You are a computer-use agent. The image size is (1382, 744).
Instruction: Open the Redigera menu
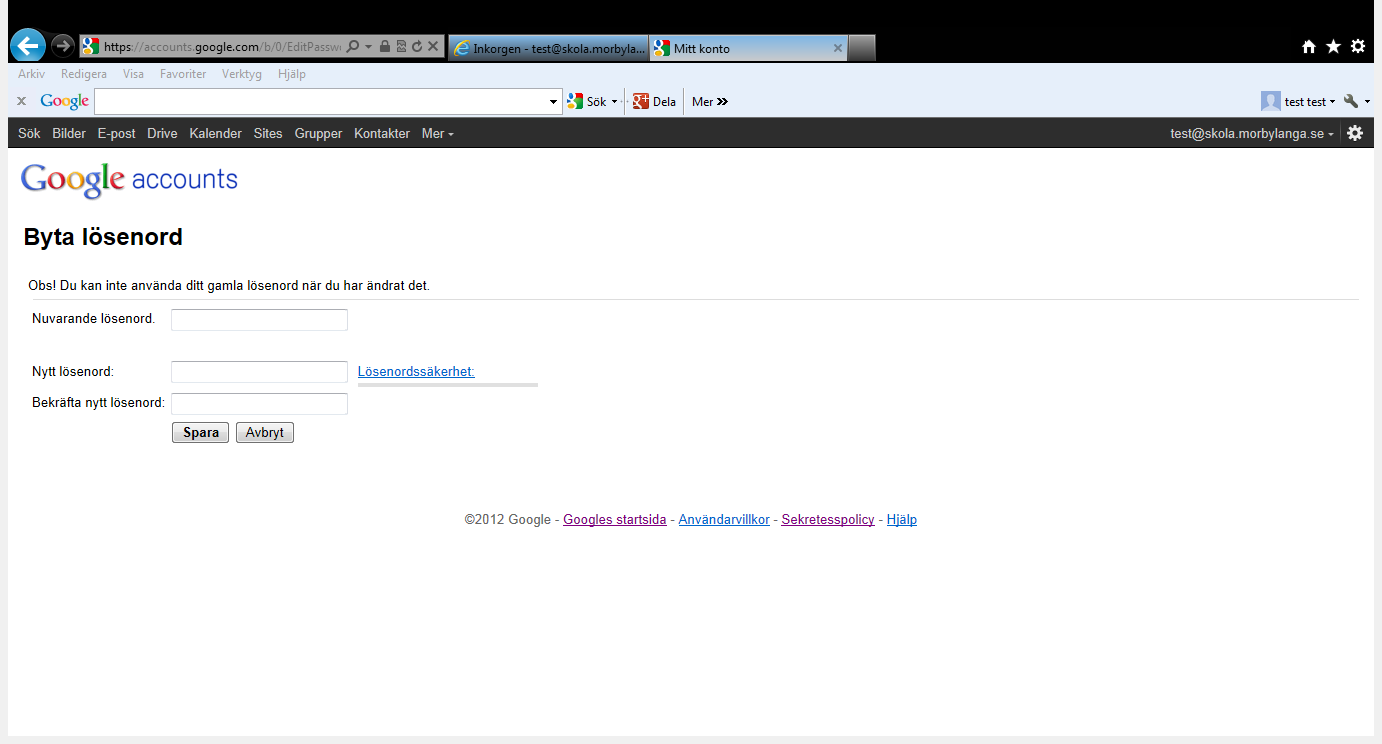coord(84,74)
